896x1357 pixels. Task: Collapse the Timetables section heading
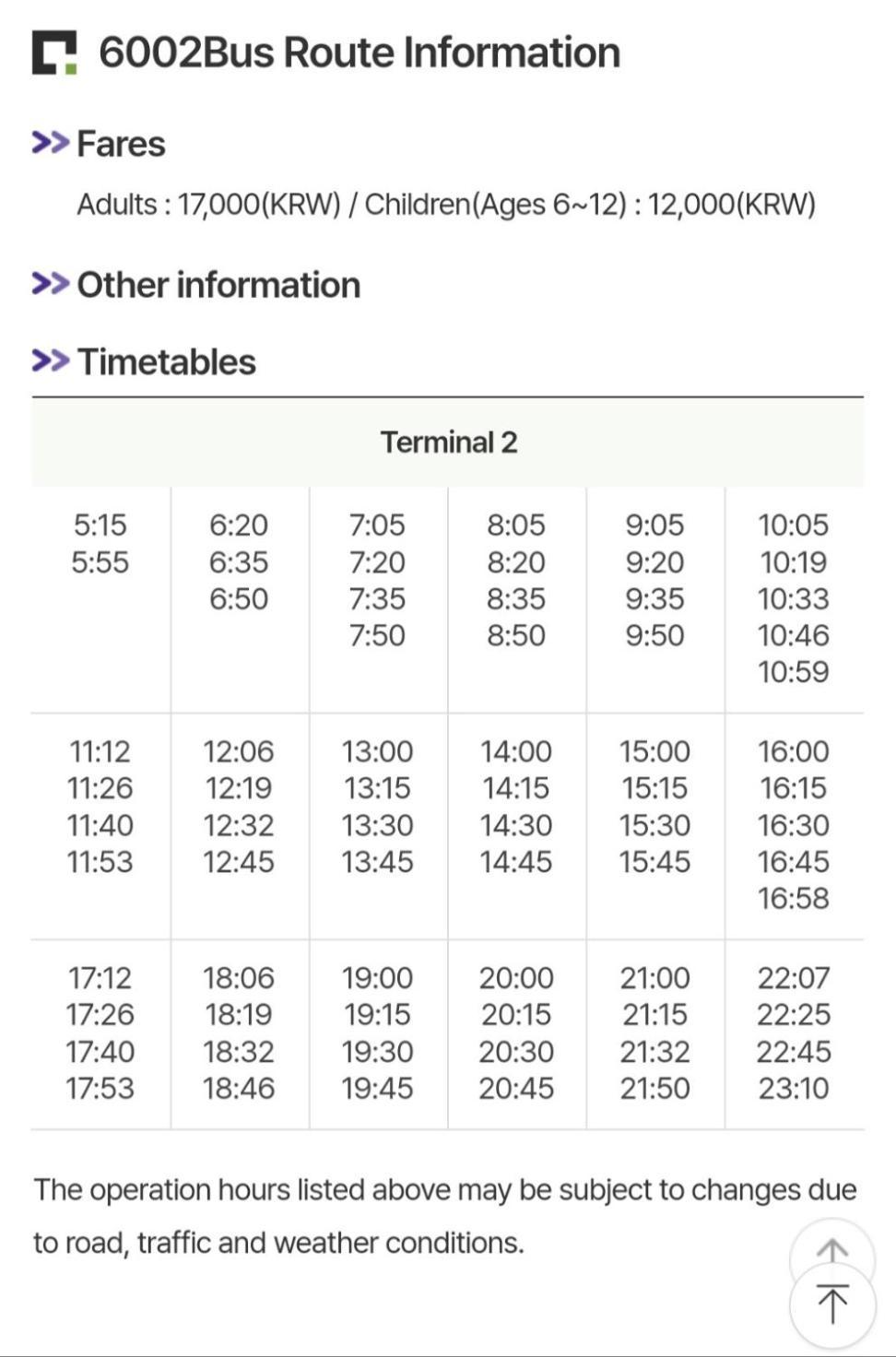[167, 361]
